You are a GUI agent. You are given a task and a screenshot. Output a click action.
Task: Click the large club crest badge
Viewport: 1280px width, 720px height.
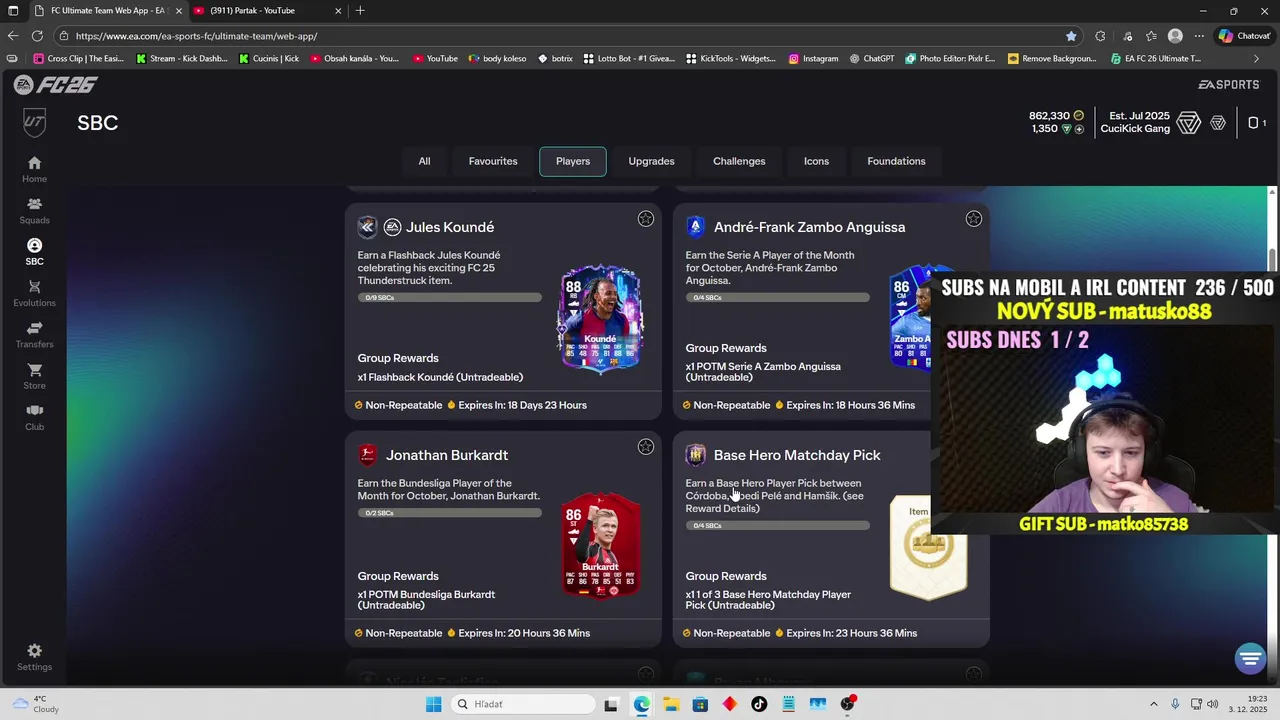[x=1188, y=123]
